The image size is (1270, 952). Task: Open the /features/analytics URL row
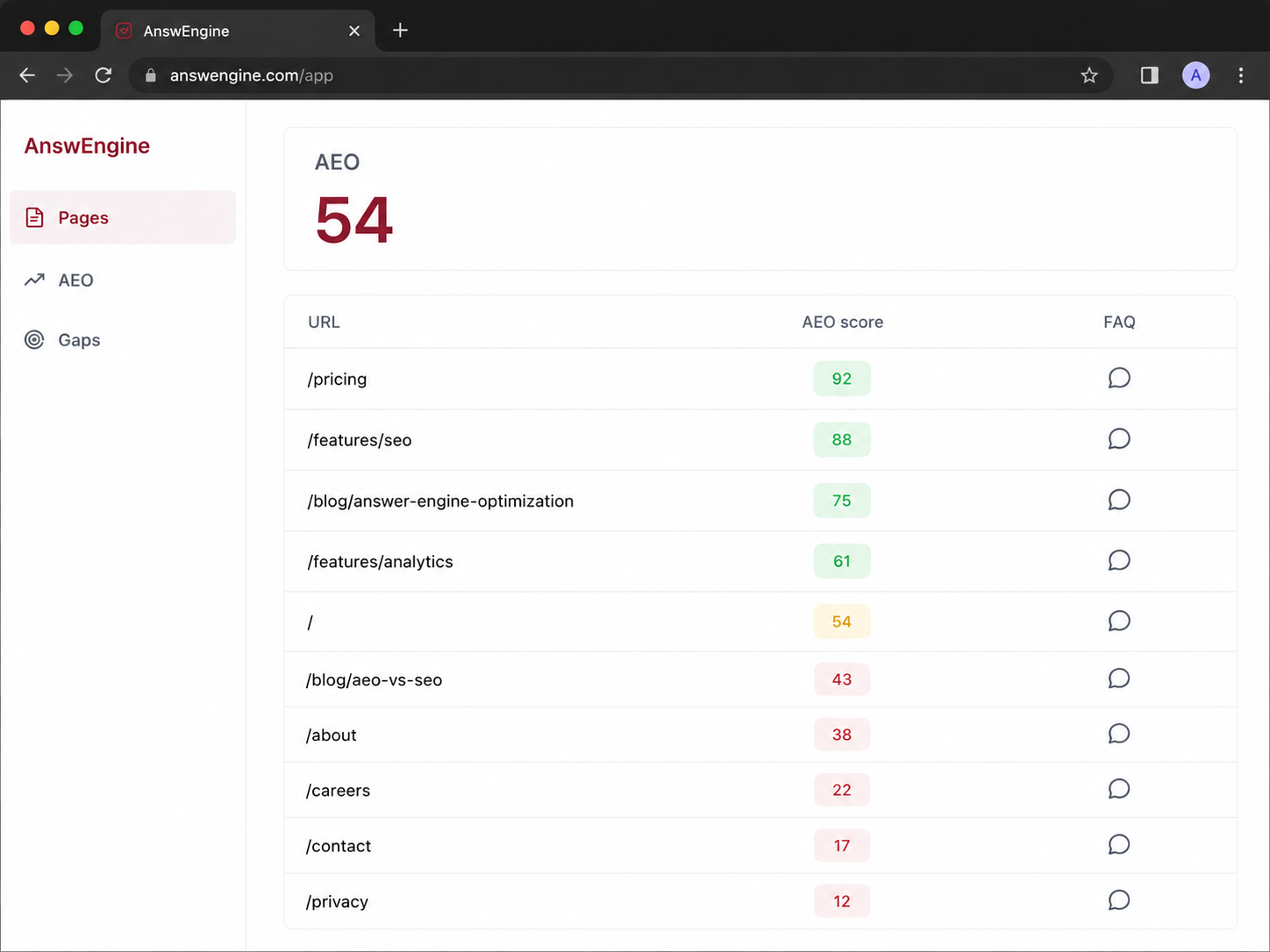click(760, 561)
